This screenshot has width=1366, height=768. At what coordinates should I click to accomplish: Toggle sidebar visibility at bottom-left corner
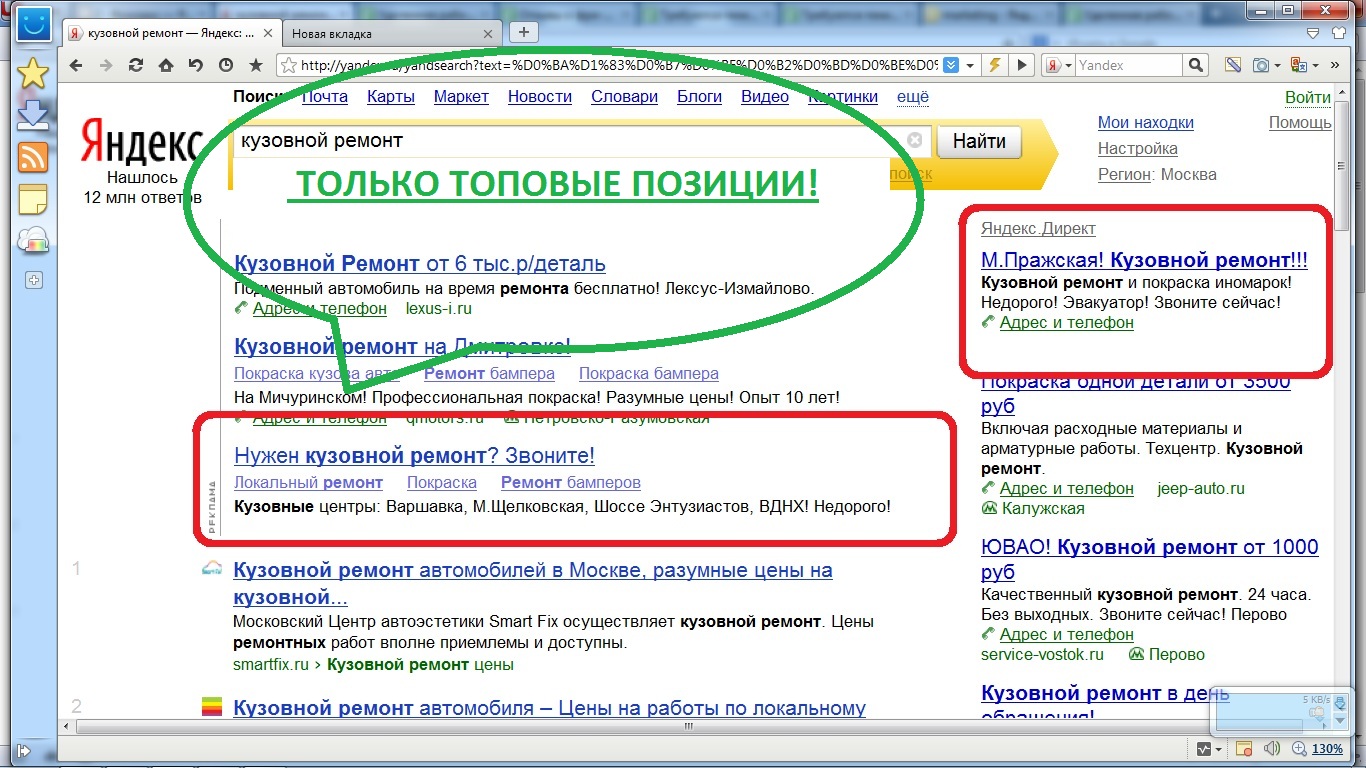(x=24, y=749)
